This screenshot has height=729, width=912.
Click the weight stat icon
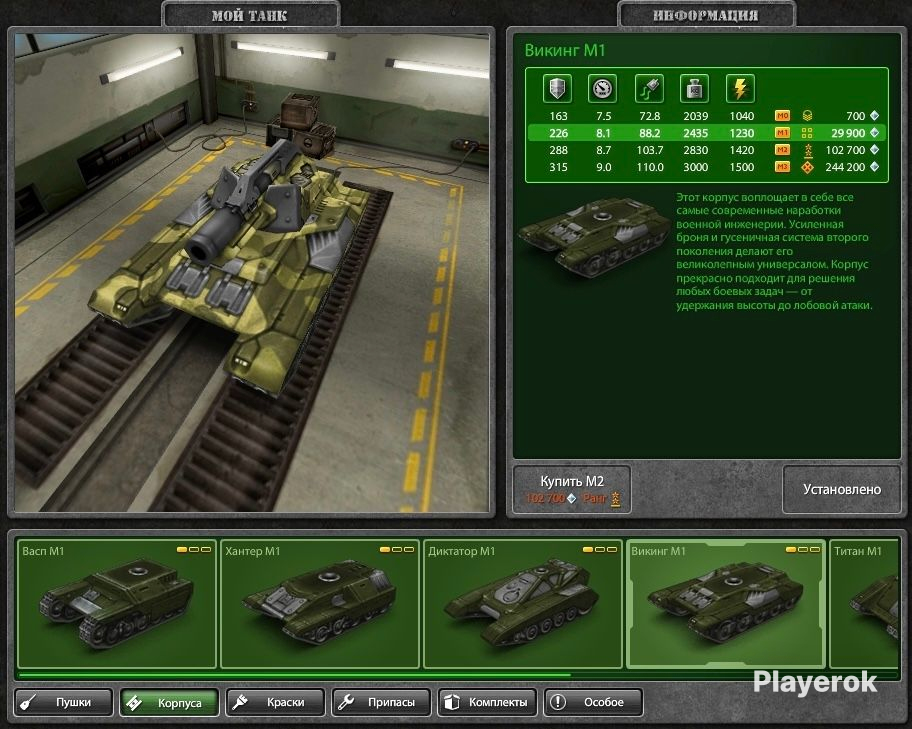(x=694, y=88)
